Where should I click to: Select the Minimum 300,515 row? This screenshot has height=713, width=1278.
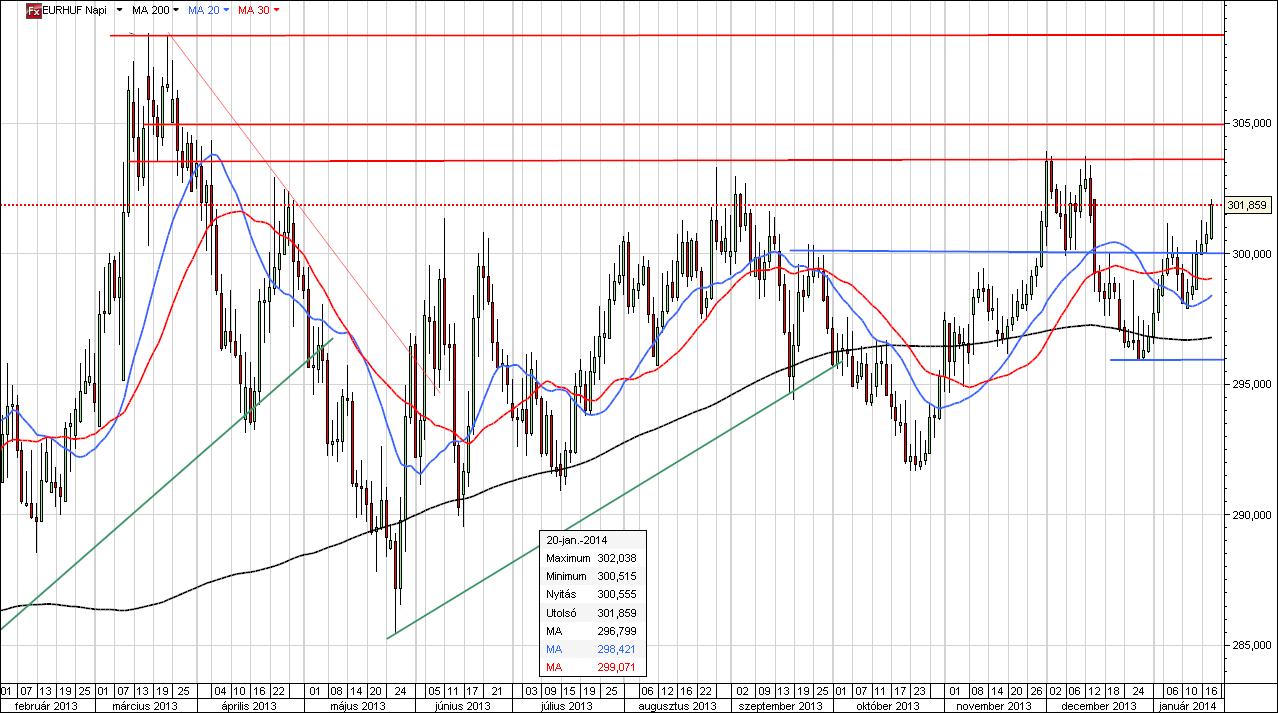coord(591,576)
